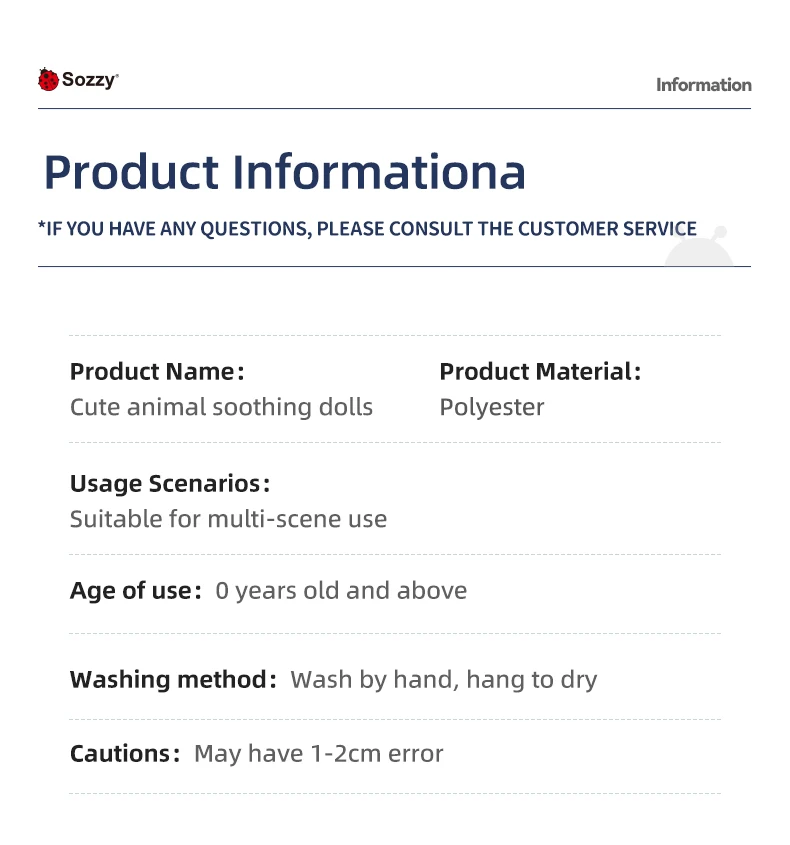
Task: Click "Wash by hand, hang to dry" text
Action: pos(443,680)
